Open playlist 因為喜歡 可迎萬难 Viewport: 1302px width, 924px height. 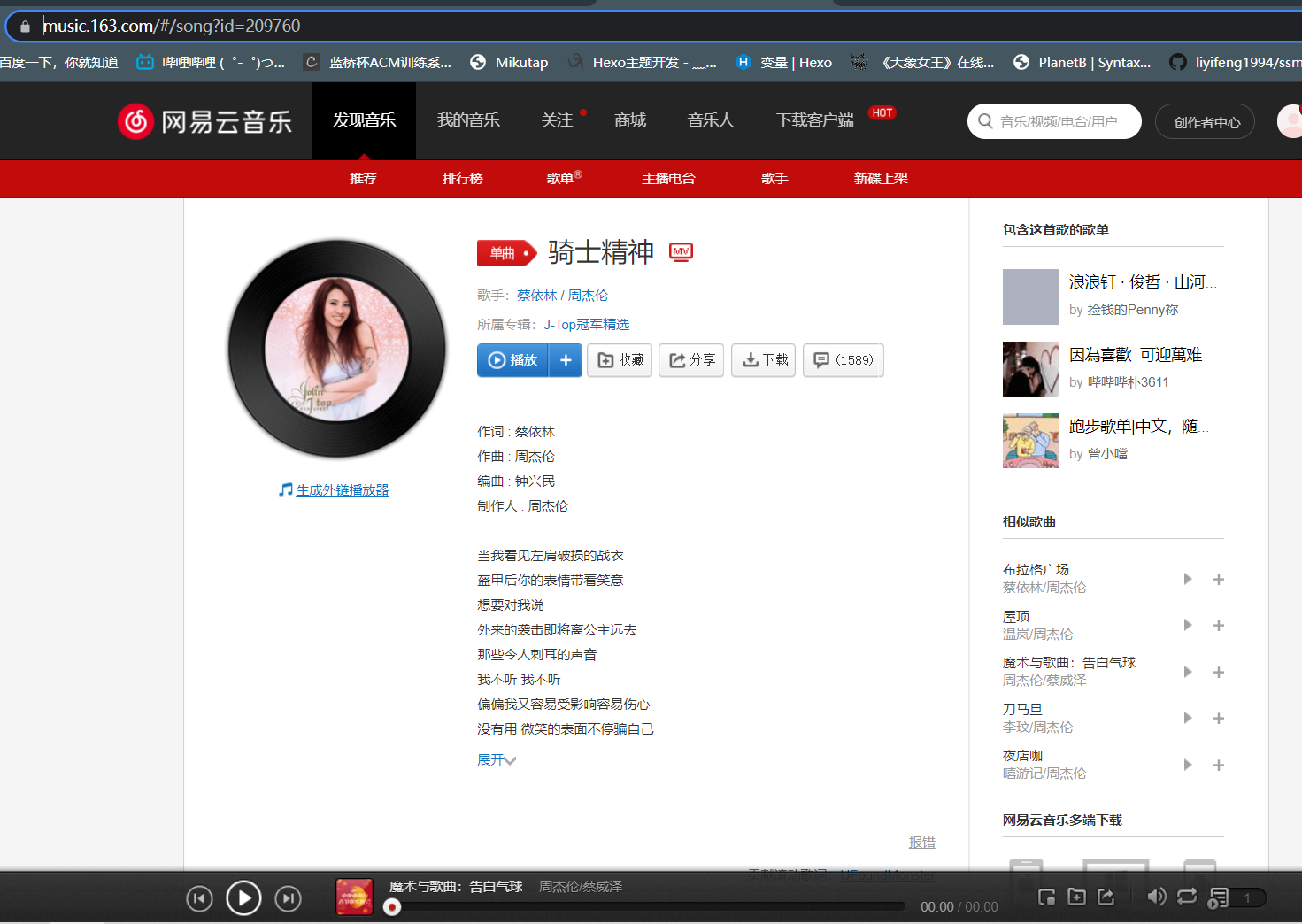[1136, 355]
